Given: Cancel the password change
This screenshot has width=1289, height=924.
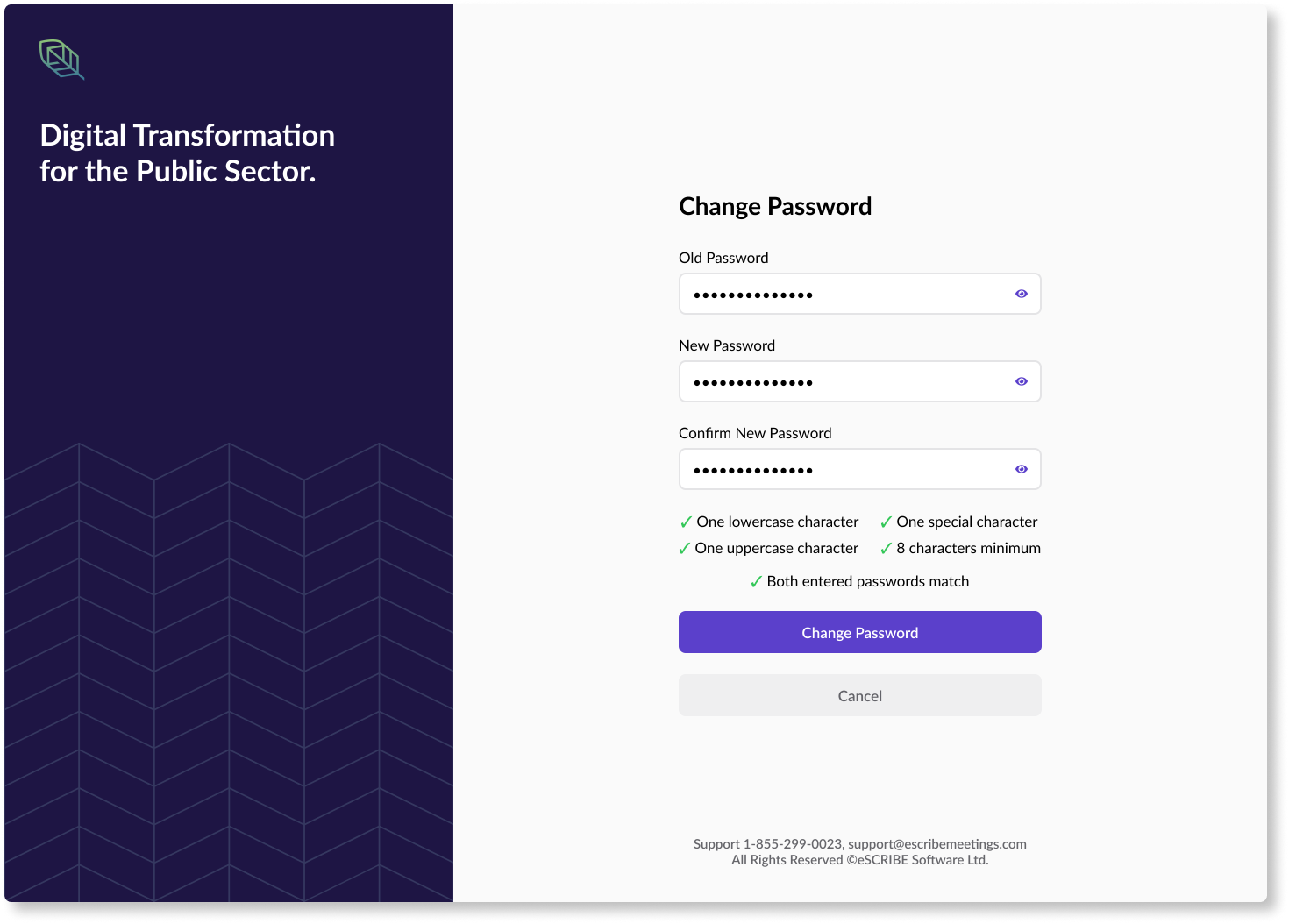Looking at the screenshot, I should (860, 695).
